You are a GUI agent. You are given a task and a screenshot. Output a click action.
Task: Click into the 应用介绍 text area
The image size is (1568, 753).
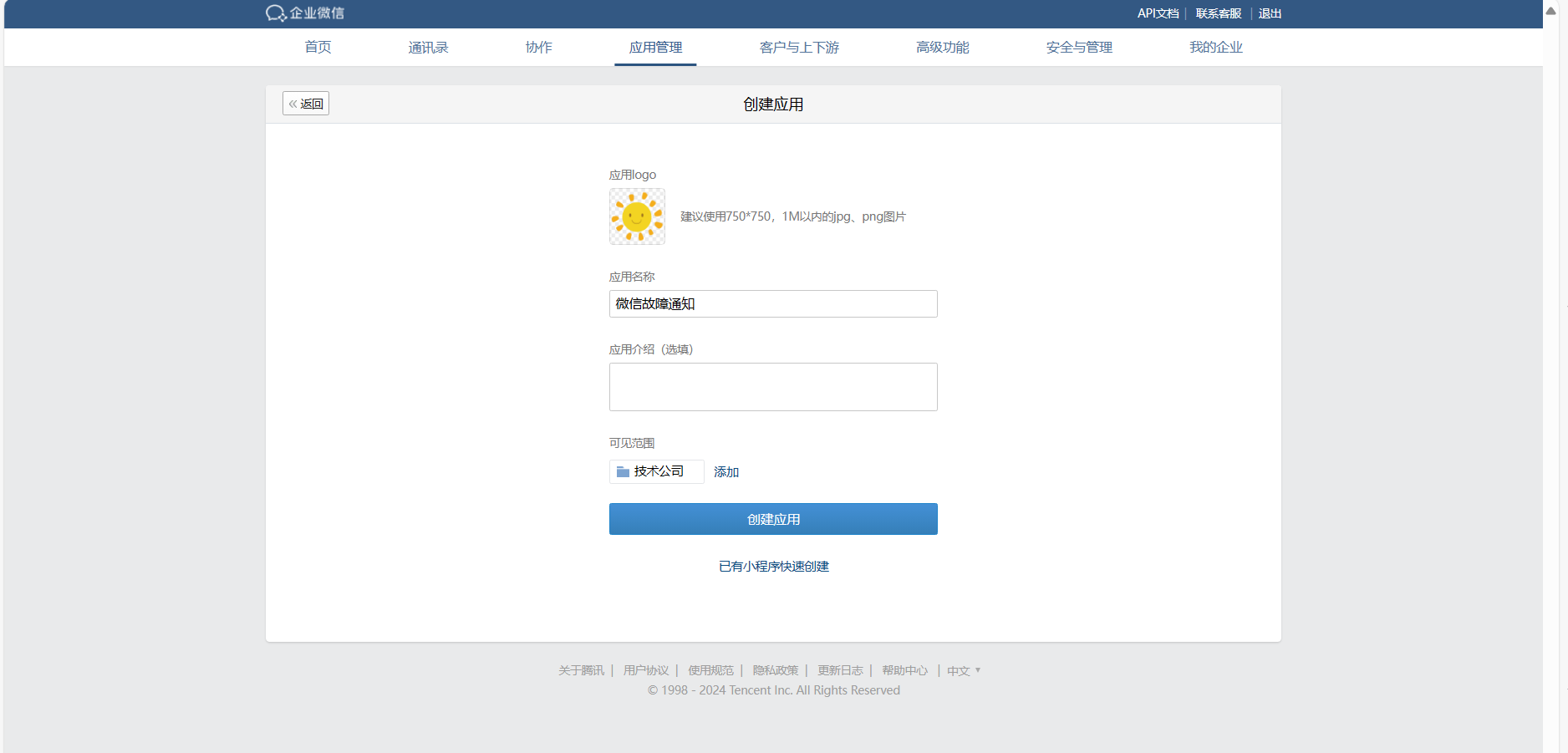pyautogui.click(x=773, y=387)
